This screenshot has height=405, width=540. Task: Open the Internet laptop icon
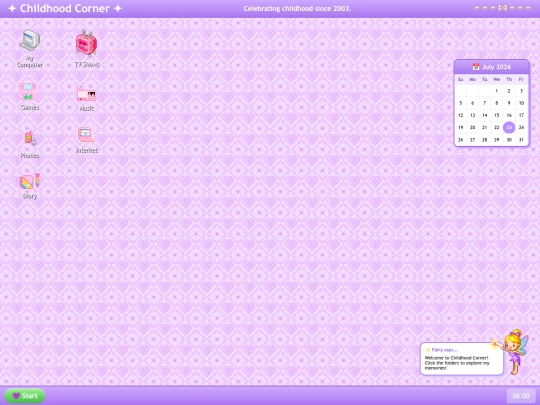[87, 140]
